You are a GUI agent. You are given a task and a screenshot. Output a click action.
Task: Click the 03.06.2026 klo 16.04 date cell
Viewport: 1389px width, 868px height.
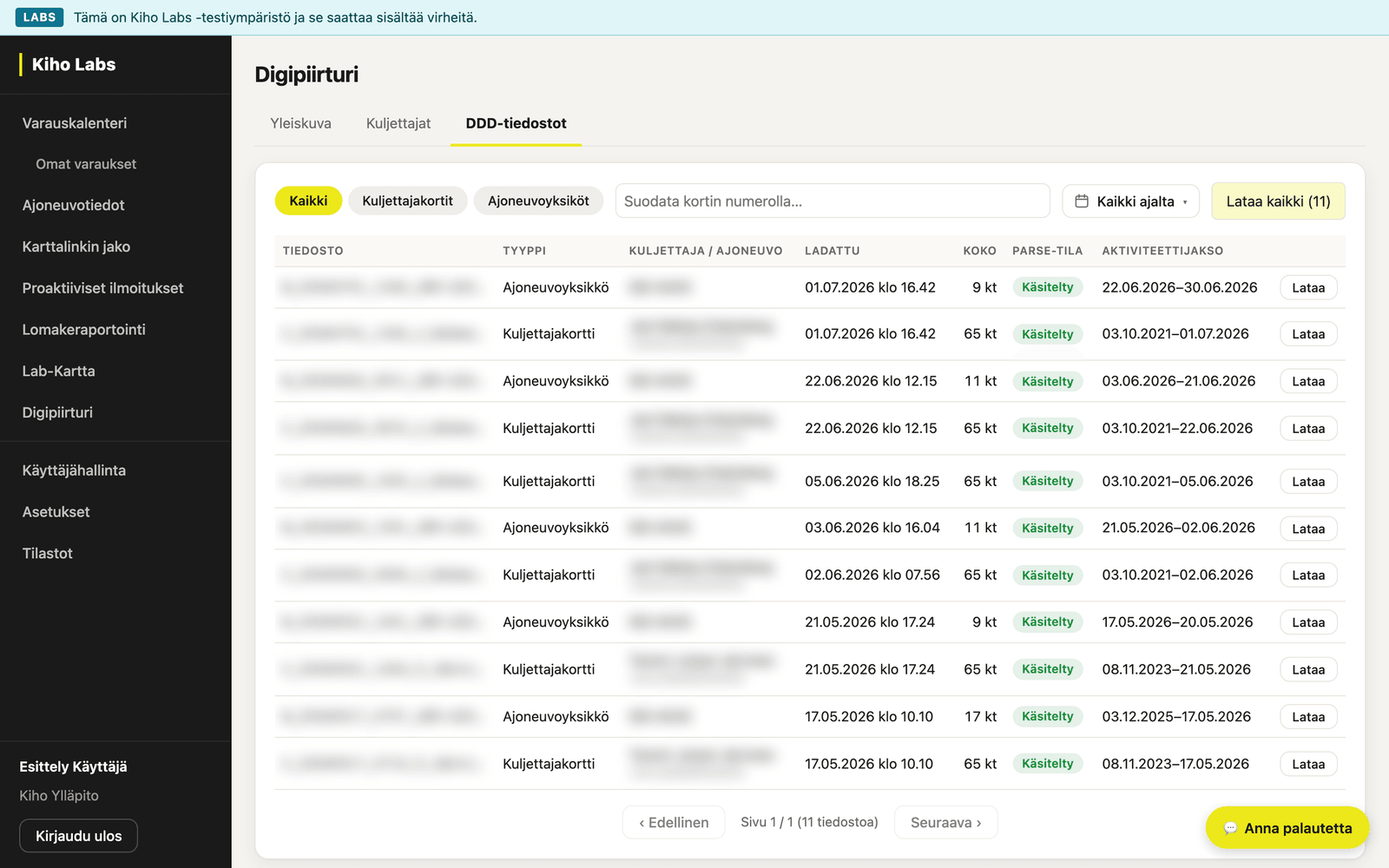coord(872,528)
